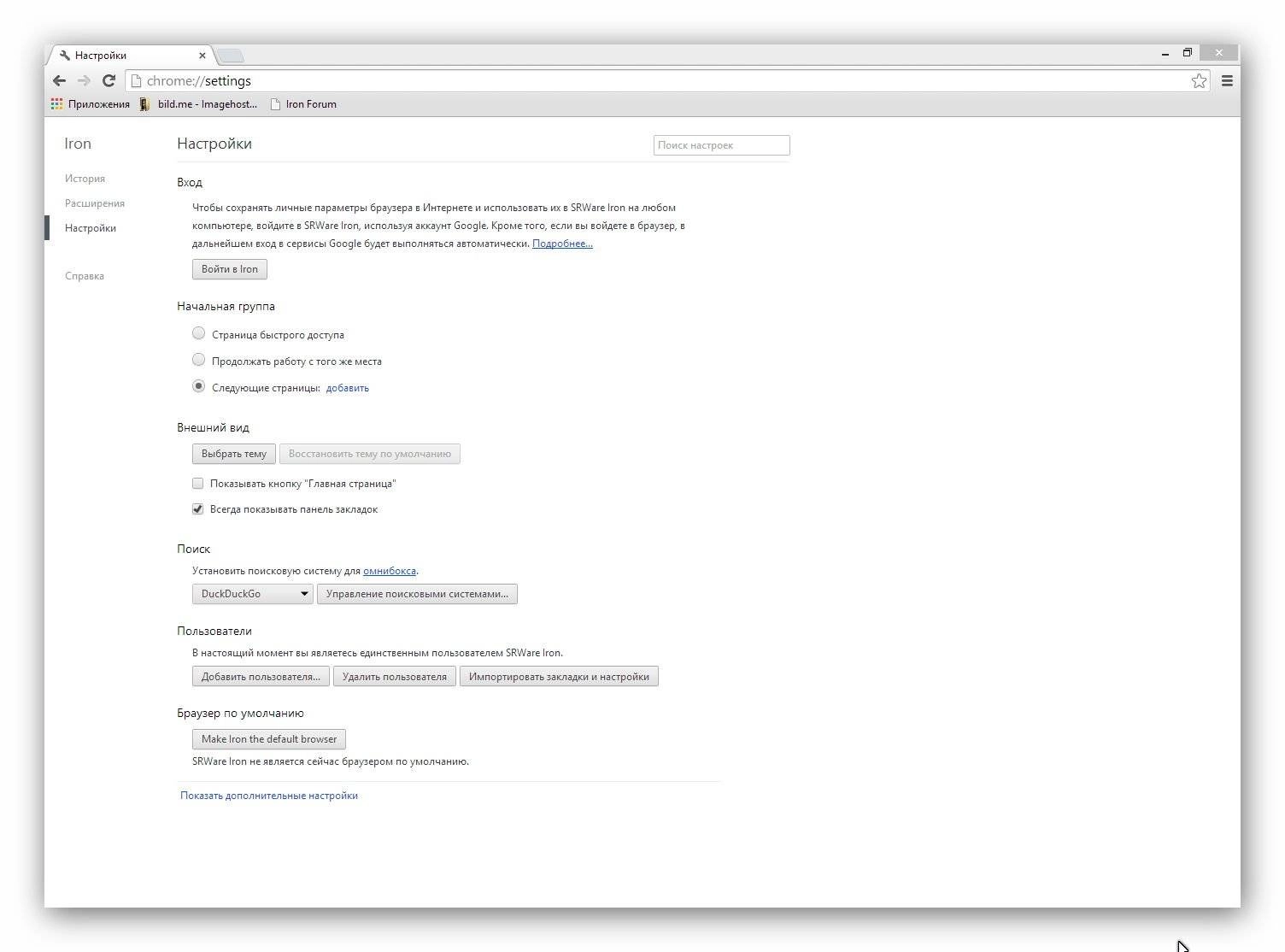Select the Следующие страницы radio option
This screenshot has height=952, width=1285.
coord(198,386)
